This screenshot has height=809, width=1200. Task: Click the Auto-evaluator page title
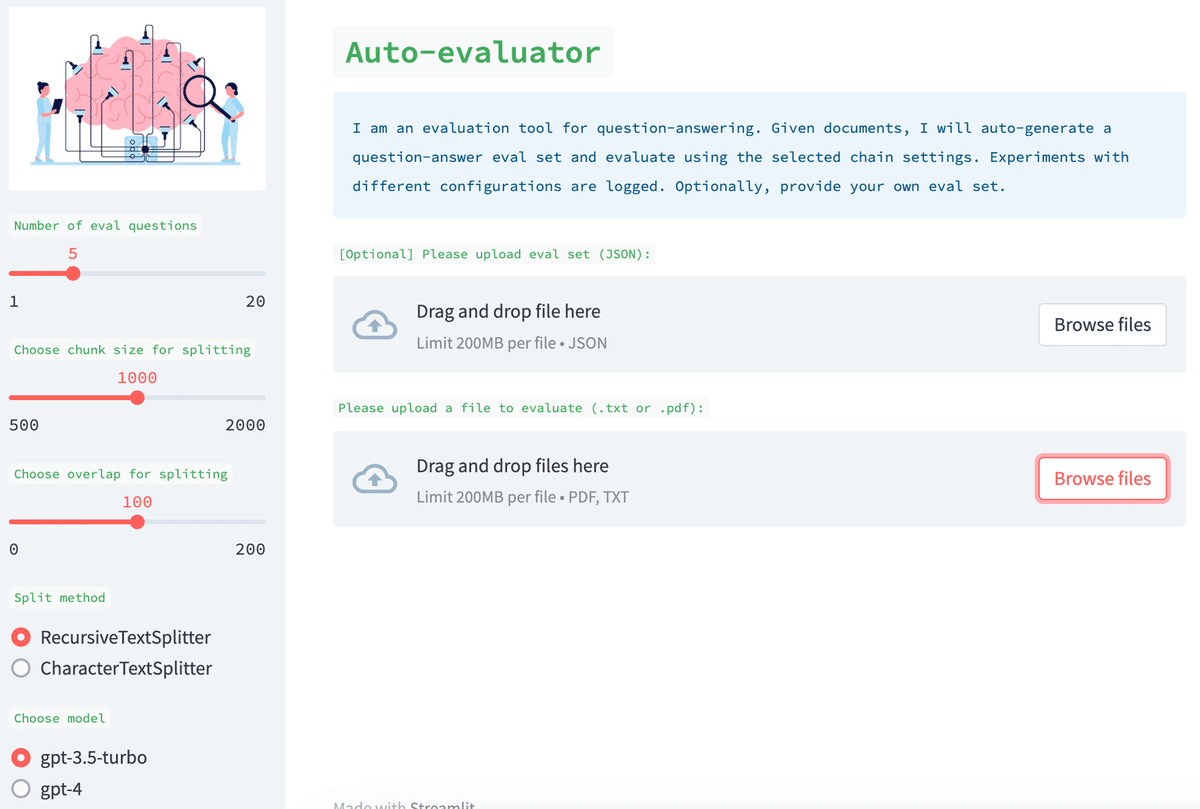[473, 51]
